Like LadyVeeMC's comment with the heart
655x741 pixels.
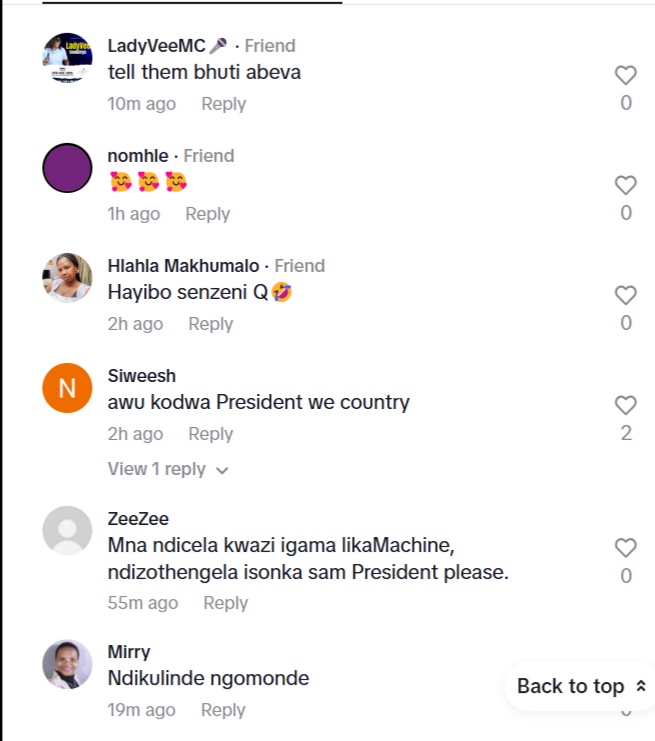click(x=625, y=75)
